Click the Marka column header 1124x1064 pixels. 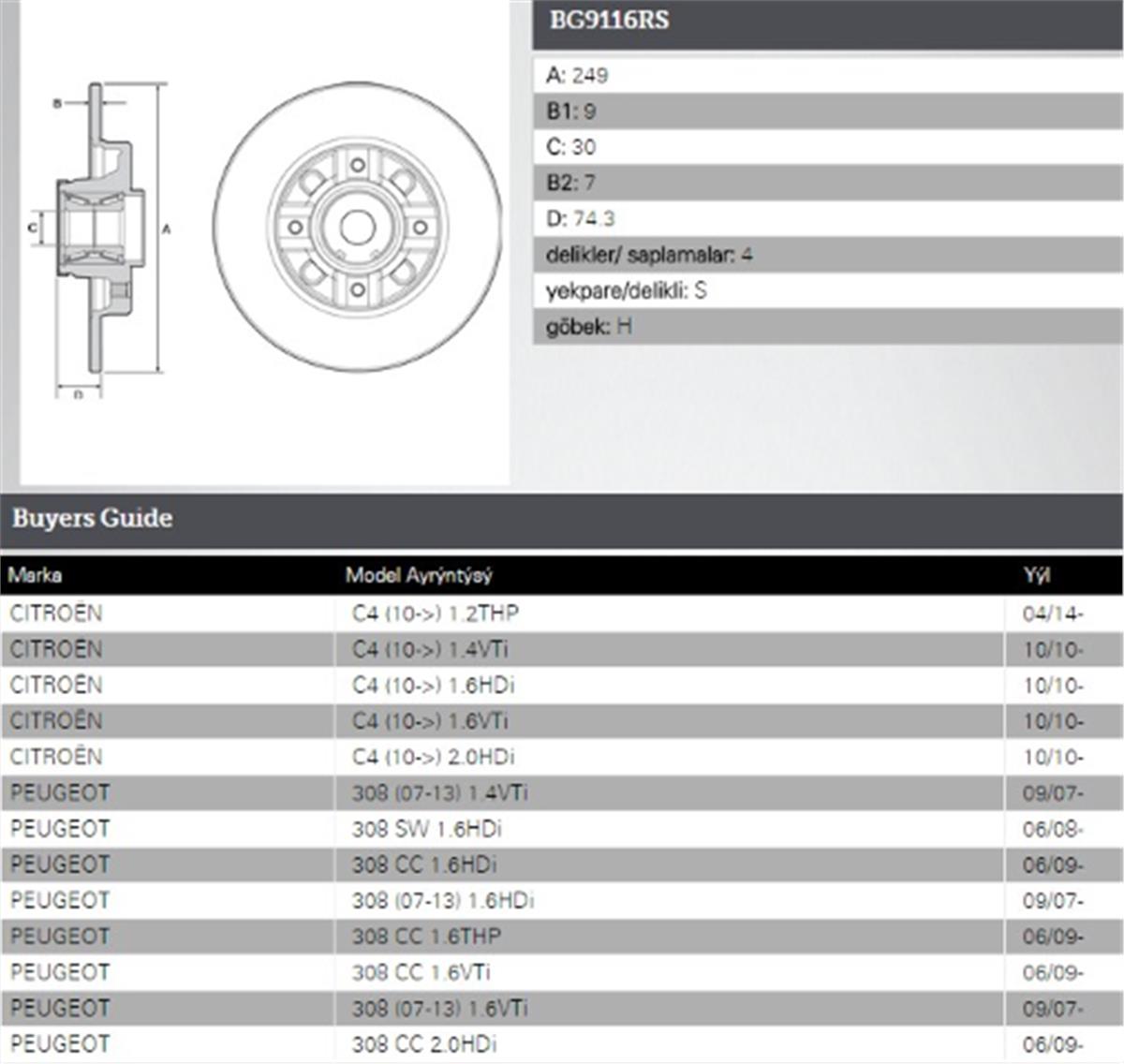(35, 575)
